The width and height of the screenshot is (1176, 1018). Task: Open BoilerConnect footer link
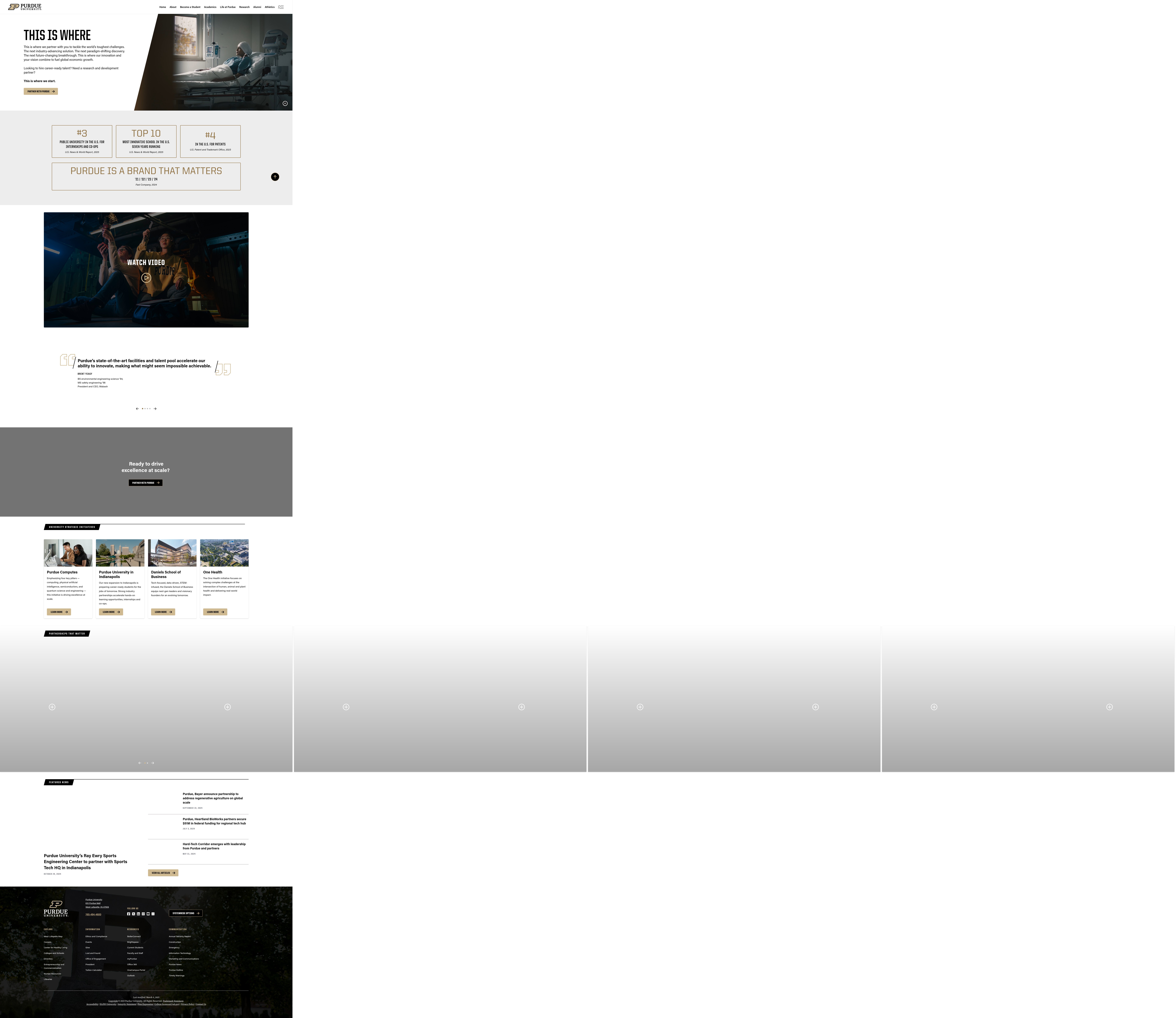click(134, 937)
